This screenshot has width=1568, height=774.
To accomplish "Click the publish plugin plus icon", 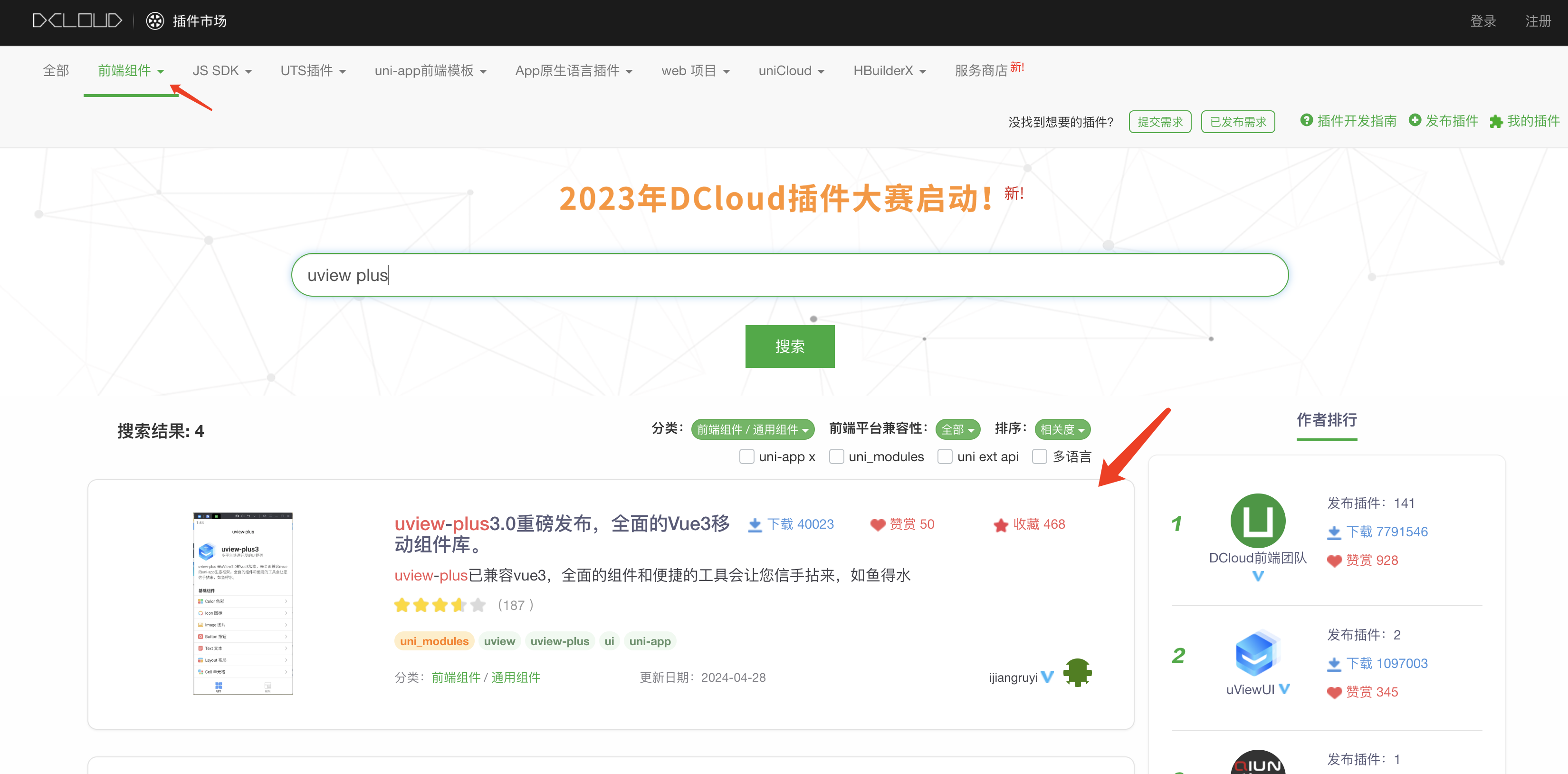I will coord(1415,121).
